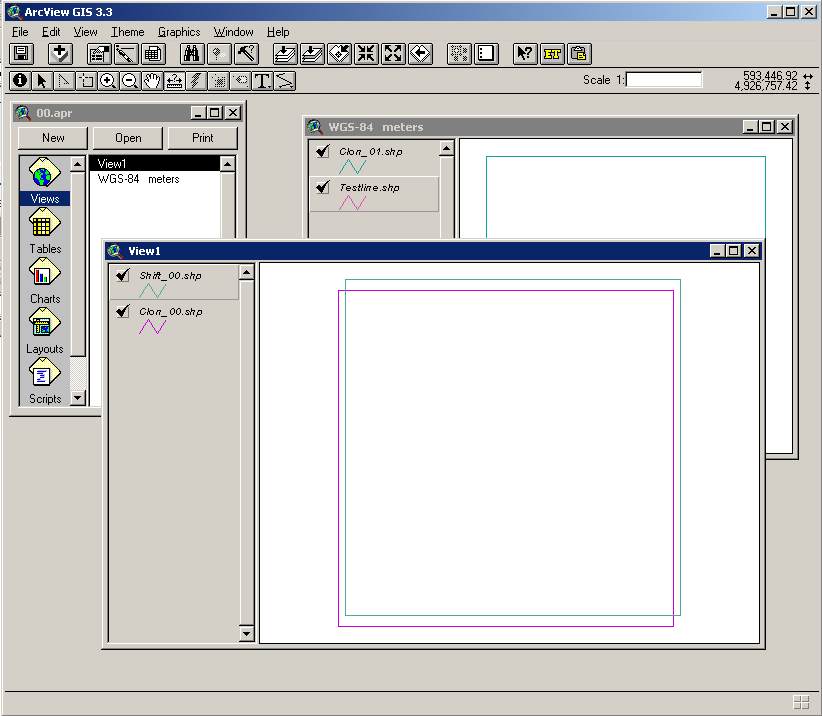Select the Draw Line tool
Image resolution: width=822 pixels, height=716 pixels.
(x=284, y=81)
